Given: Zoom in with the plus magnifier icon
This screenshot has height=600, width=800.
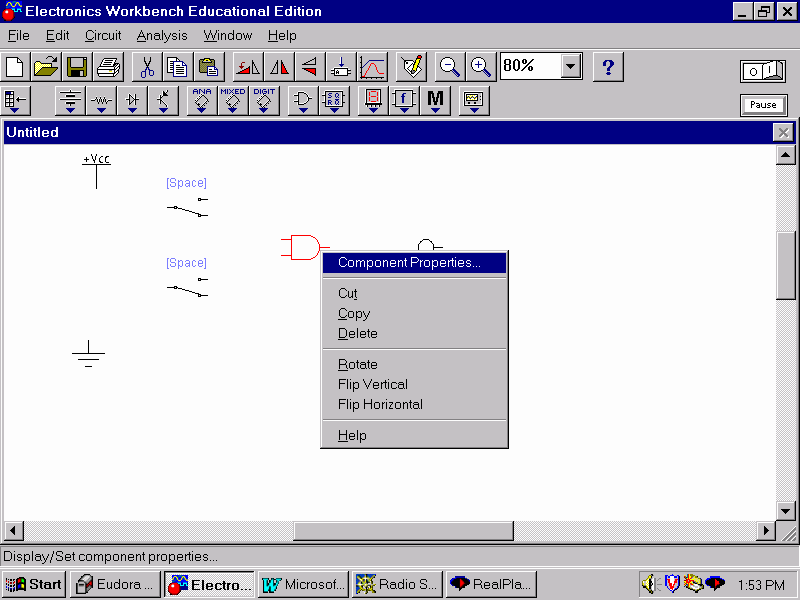Looking at the screenshot, I should [481, 67].
